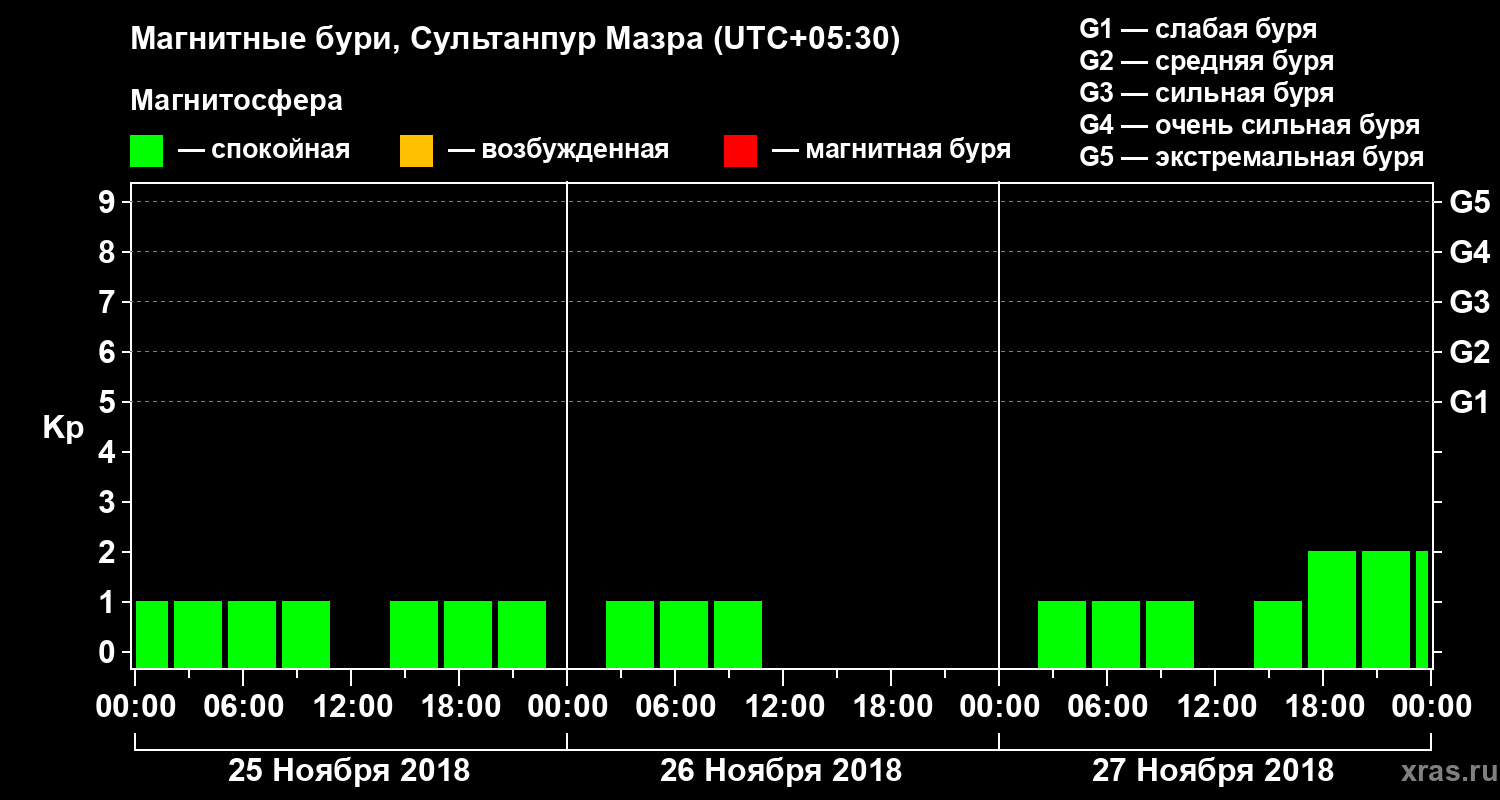Screen dimensions: 1500x800
Task: Click the green 'спокойная' legend swatch
Action: coord(147,151)
